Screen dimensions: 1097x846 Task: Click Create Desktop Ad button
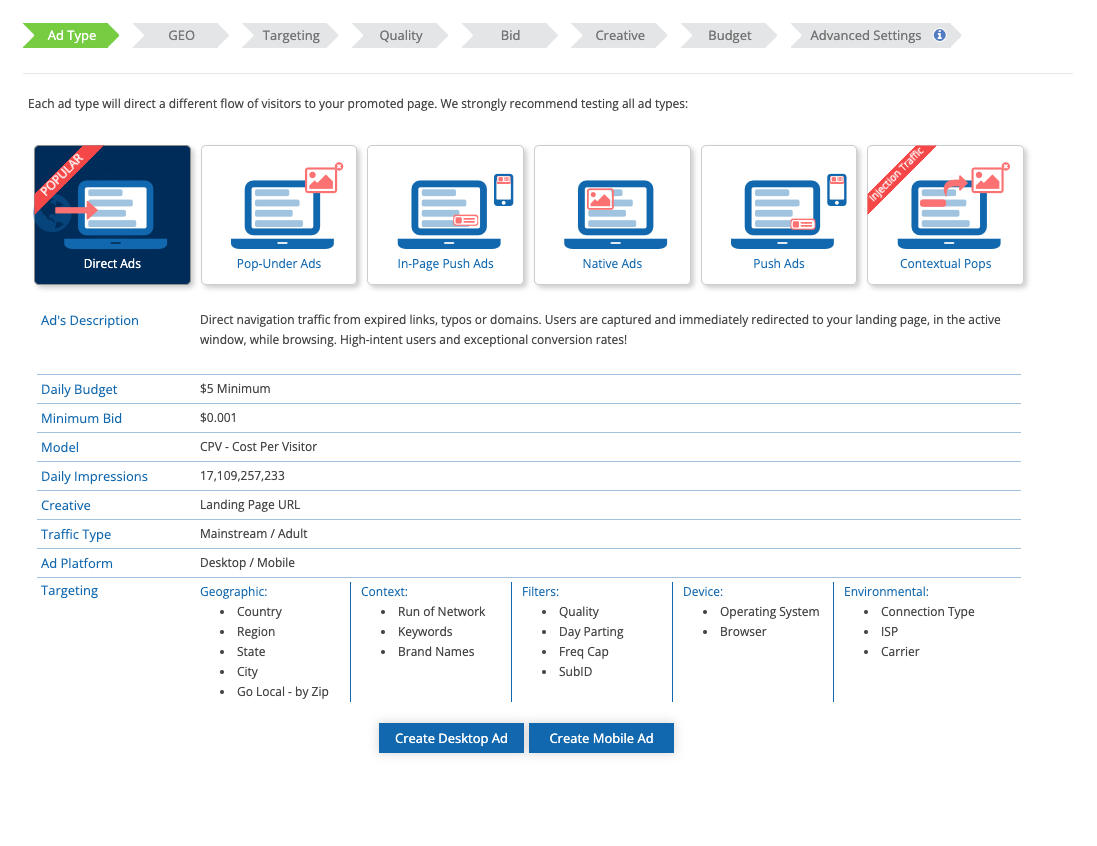coord(451,738)
